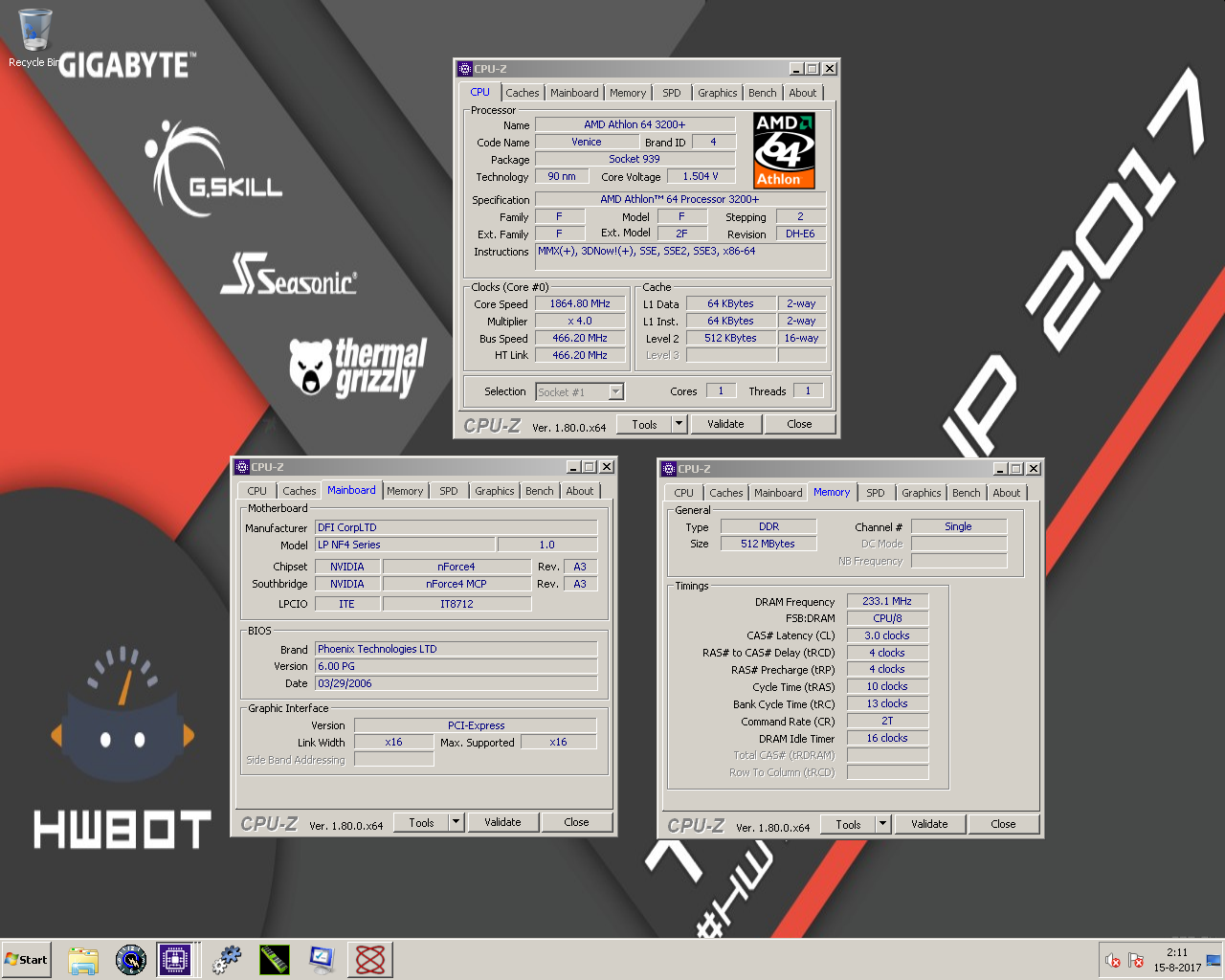Click the '03/29/2006' BIOS date field
Screen dimensions: 1225x980
(x=457, y=683)
